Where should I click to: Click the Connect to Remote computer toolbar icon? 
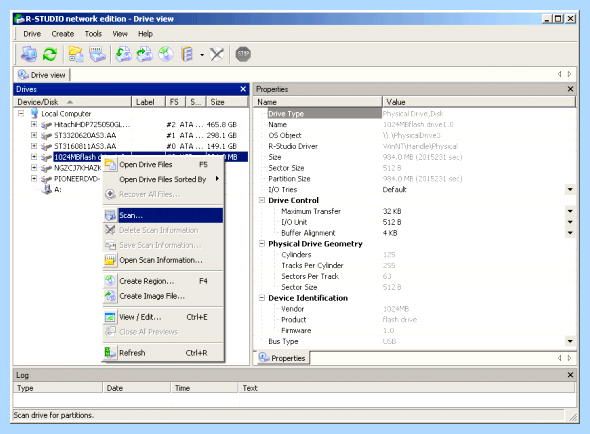click(x=29, y=54)
